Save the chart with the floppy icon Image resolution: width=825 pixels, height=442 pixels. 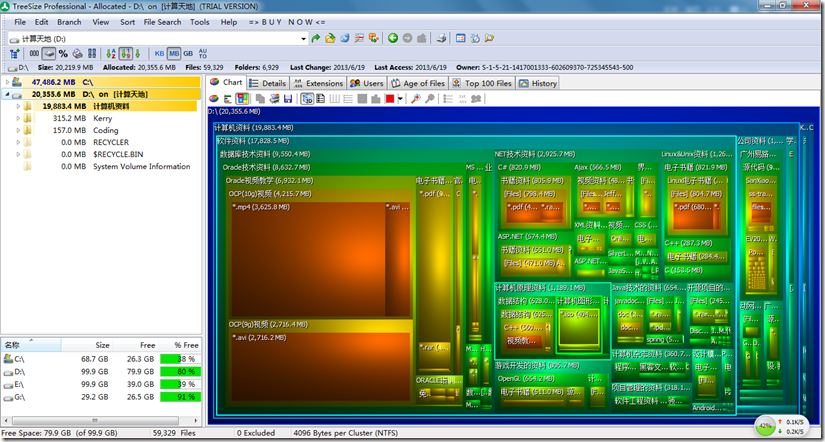[x=288, y=98]
